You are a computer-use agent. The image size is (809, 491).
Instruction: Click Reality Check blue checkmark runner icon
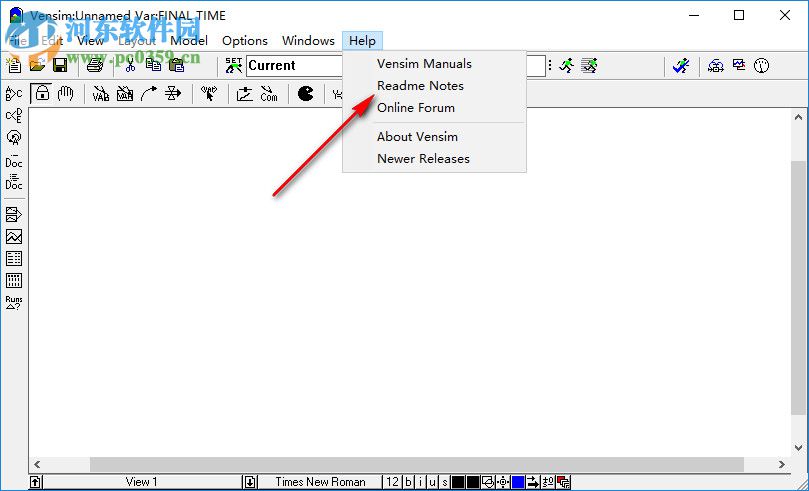coord(681,66)
